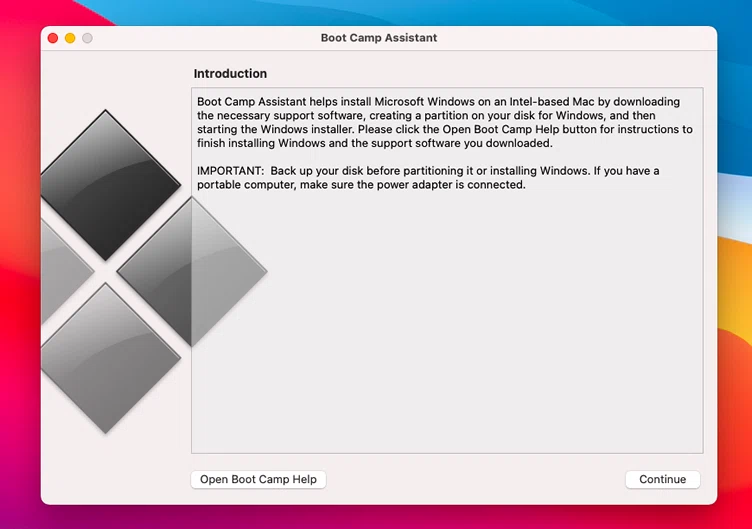The width and height of the screenshot is (752, 529).
Task: Open Boot Camp Help
Action: pyautogui.click(x=258, y=479)
